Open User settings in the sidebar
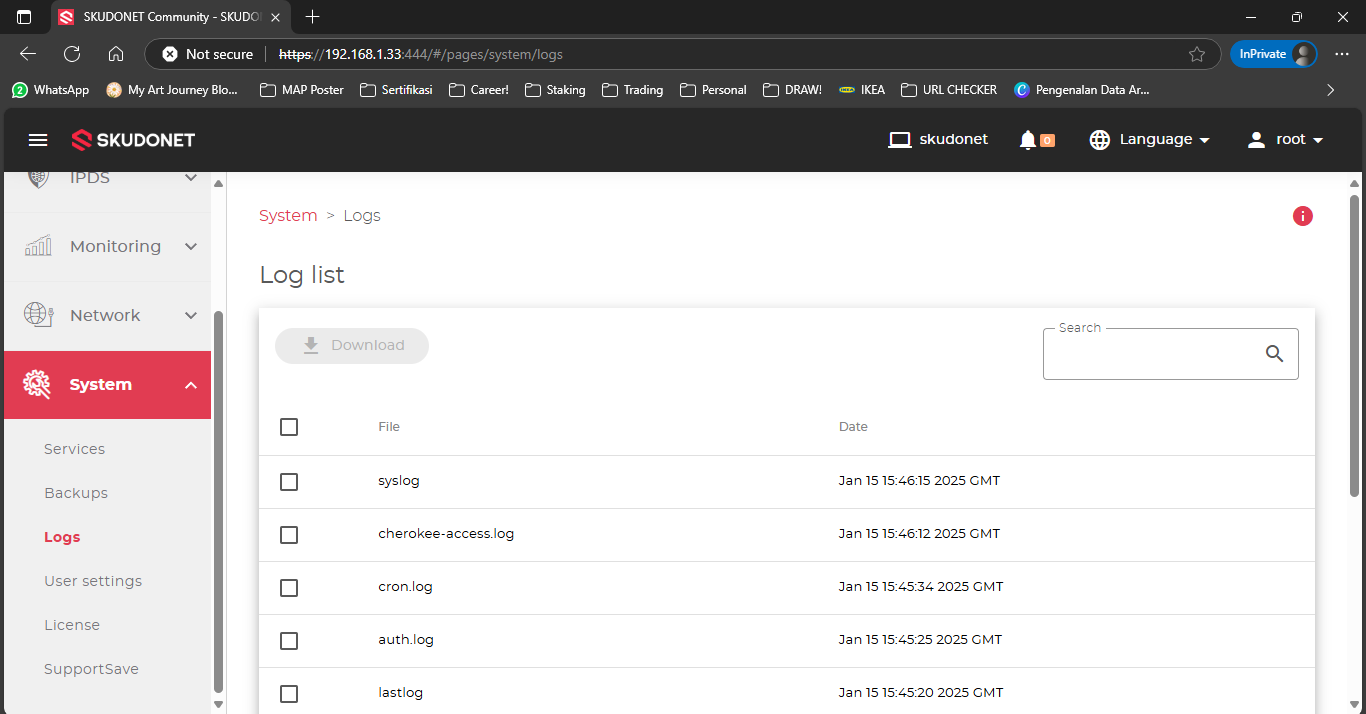The image size is (1366, 714). (x=93, y=581)
